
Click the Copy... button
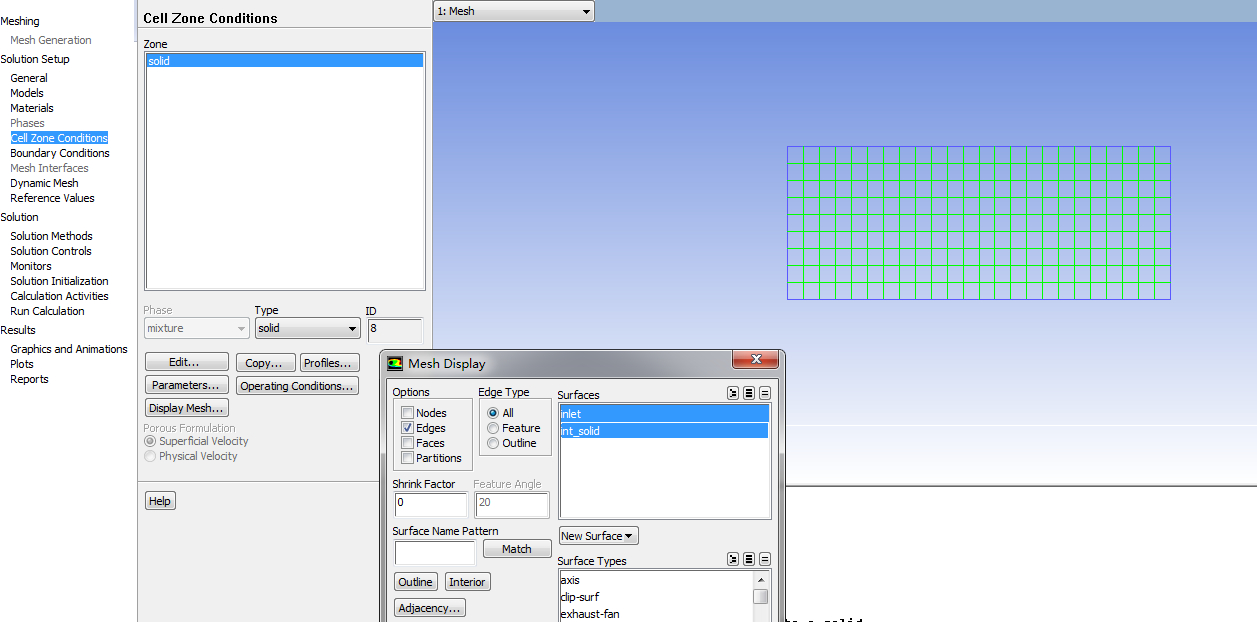(267, 363)
